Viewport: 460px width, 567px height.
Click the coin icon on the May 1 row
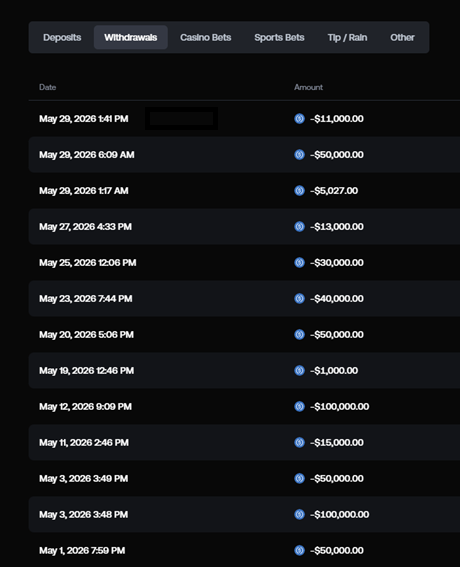pos(299,550)
